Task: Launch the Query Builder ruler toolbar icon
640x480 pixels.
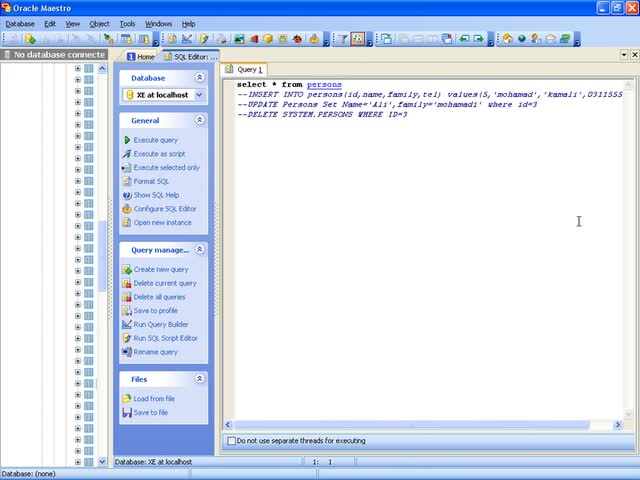Action: (187, 39)
